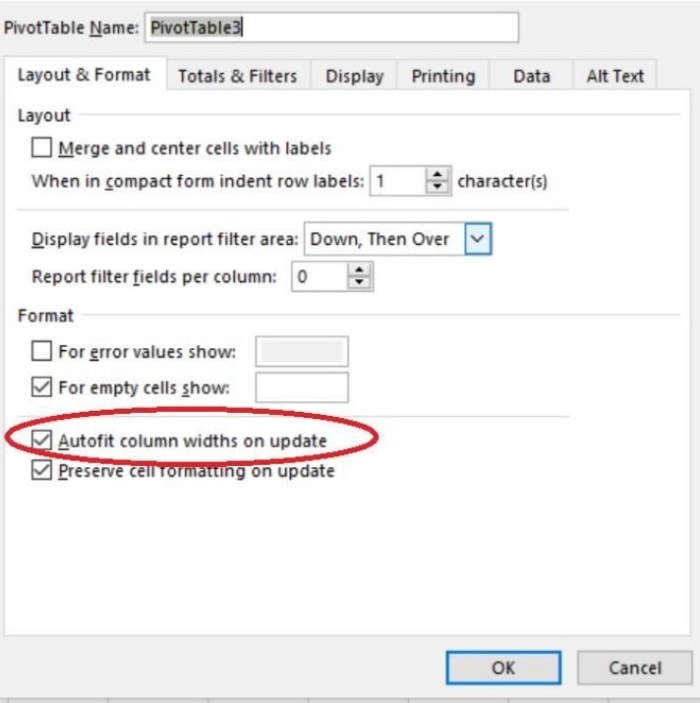This screenshot has height=703, width=700.
Task: Go to the Printing tab
Action: tap(443, 76)
